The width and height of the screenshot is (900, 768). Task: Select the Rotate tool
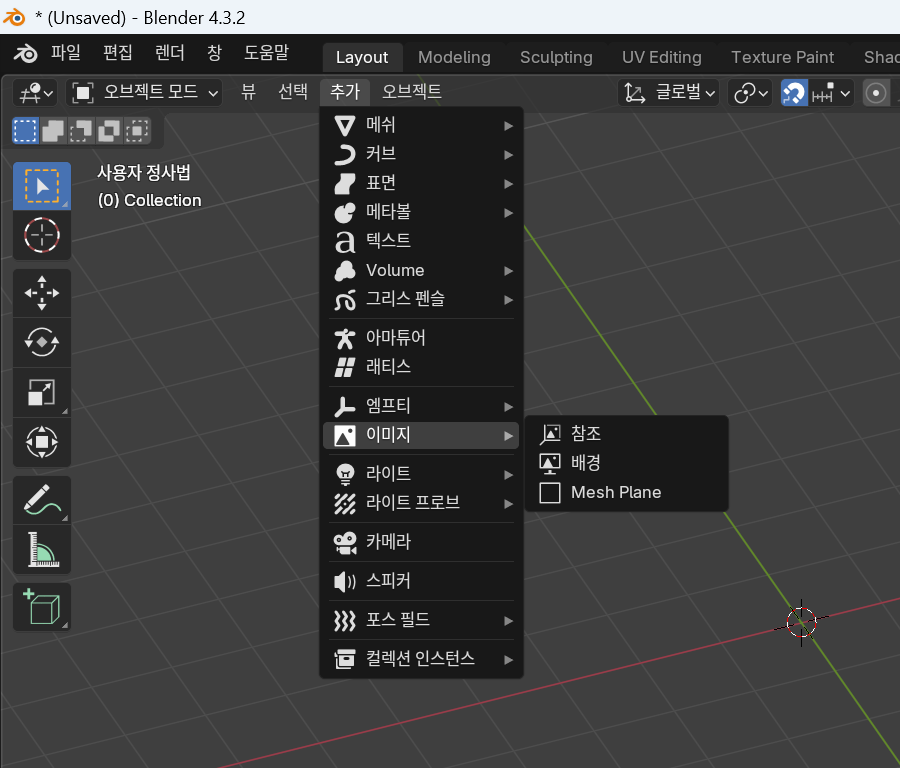[x=42, y=342]
